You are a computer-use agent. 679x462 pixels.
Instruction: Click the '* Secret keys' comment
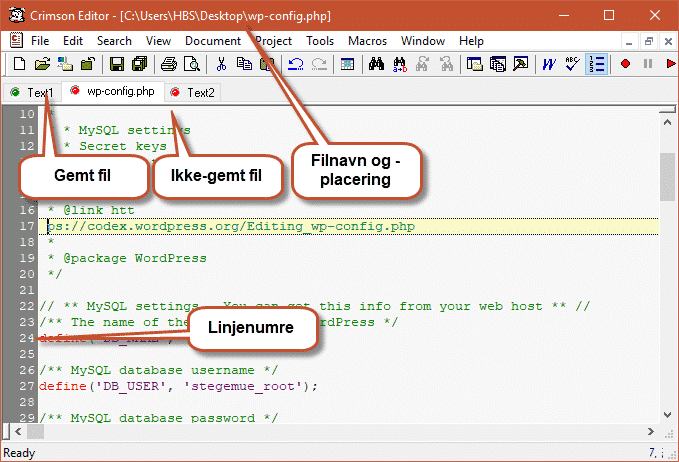pyautogui.click(x=115, y=146)
